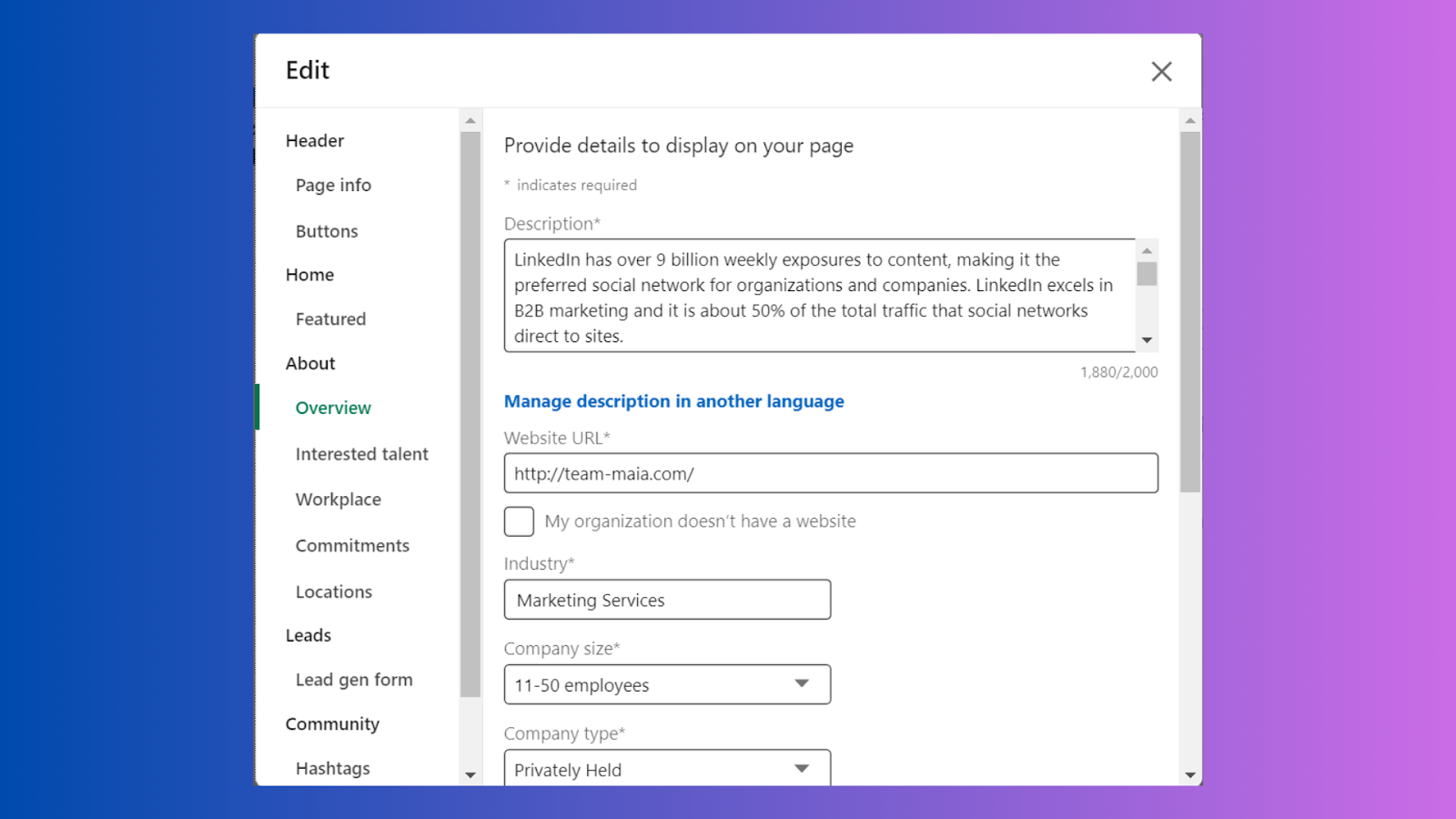
Task: Click the Provide details to display heading
Action: (x=679, y=146)
